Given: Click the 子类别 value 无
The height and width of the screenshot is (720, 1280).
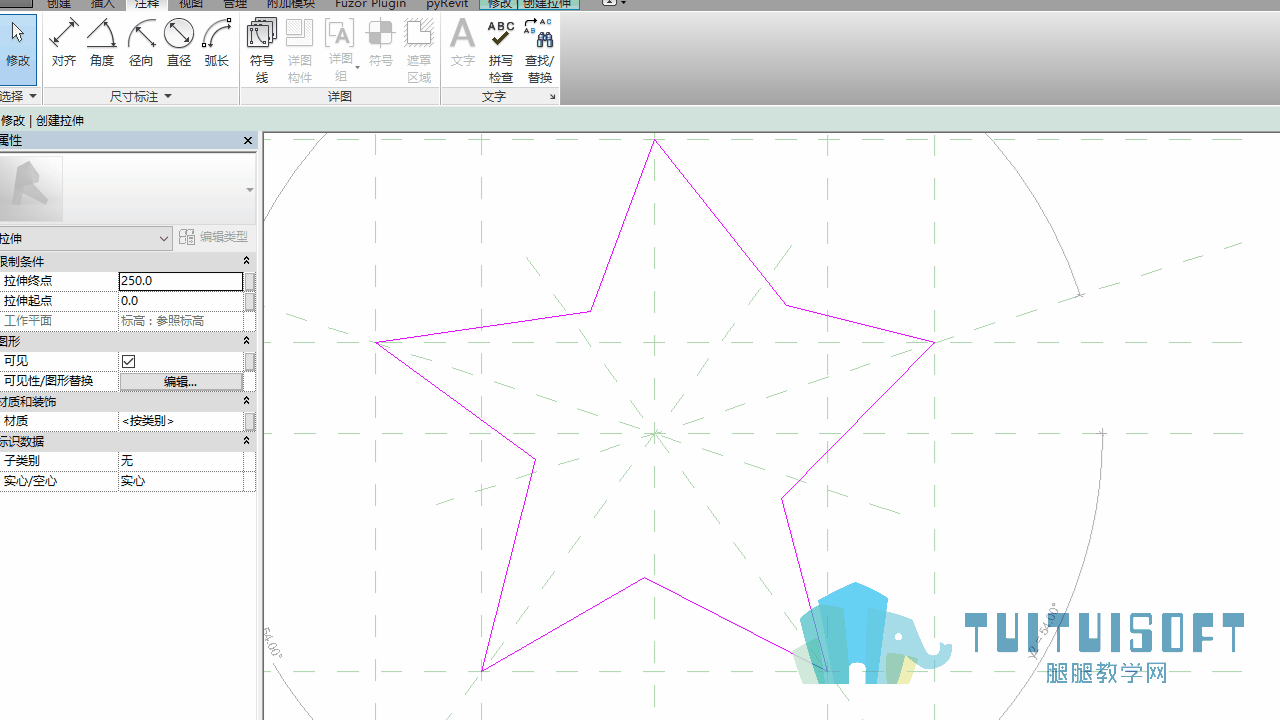Looking at the screenshot, I should point(181,461).
